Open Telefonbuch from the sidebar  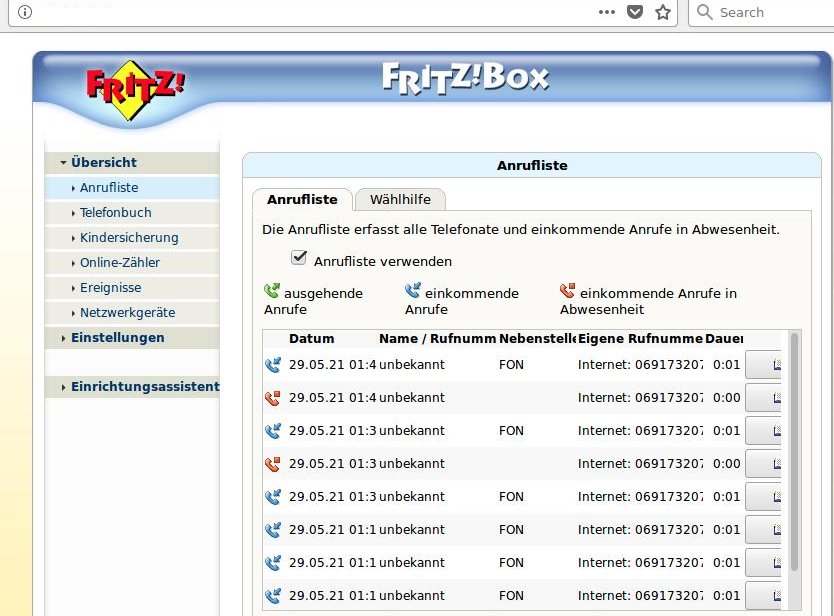tap(132, 213)
